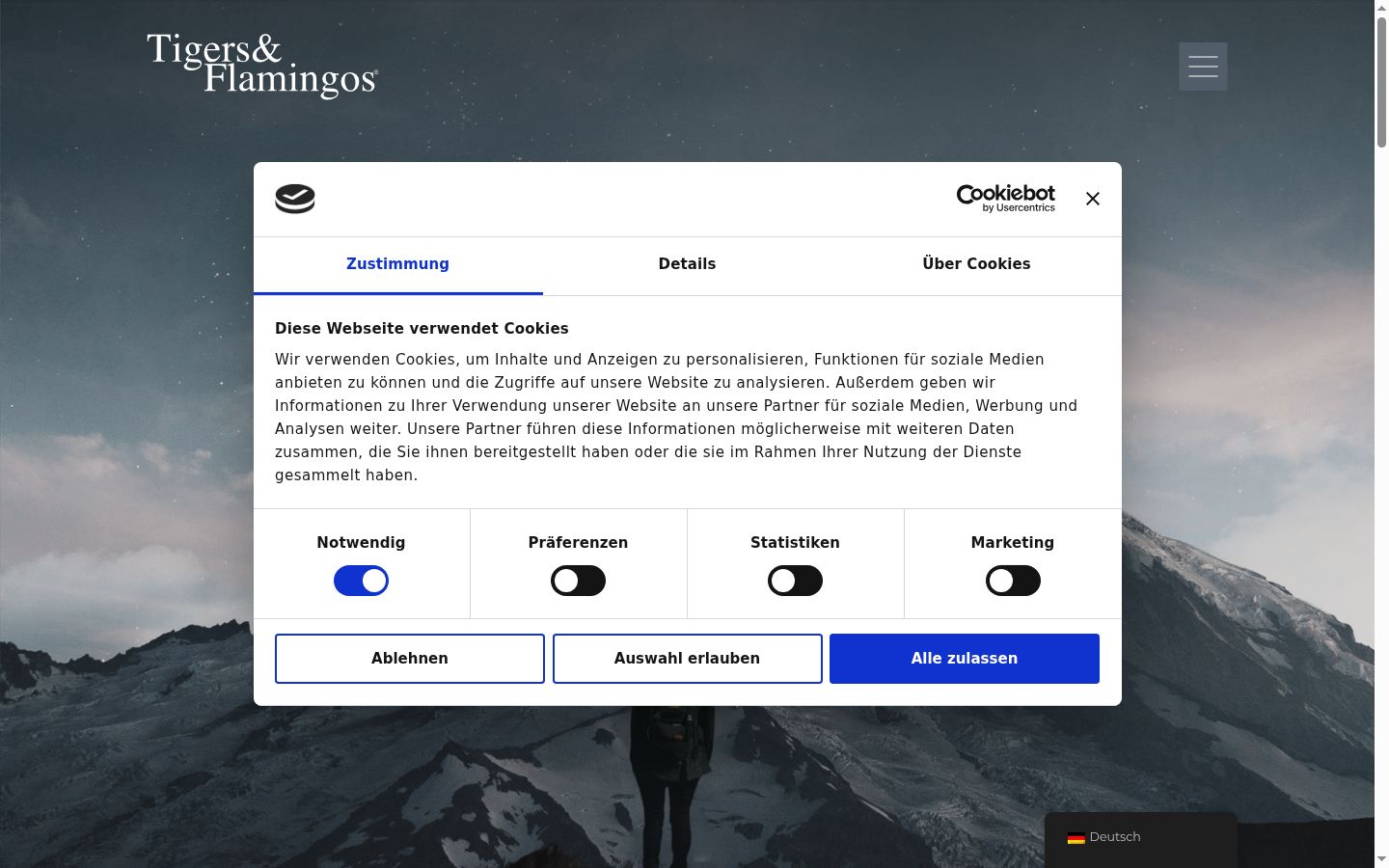Click the Tigers & Flamingos logo
The image size is (1389, 868).
(x=262, y=66)
